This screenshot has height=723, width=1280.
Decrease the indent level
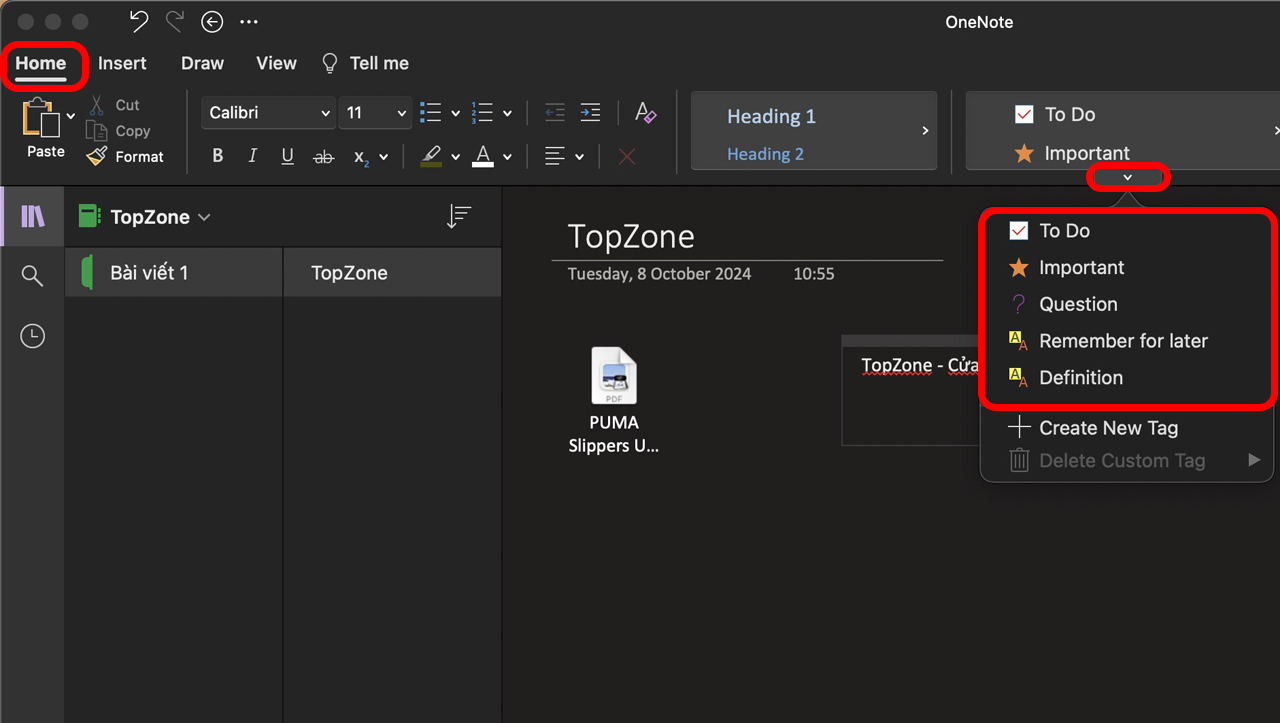555,113
